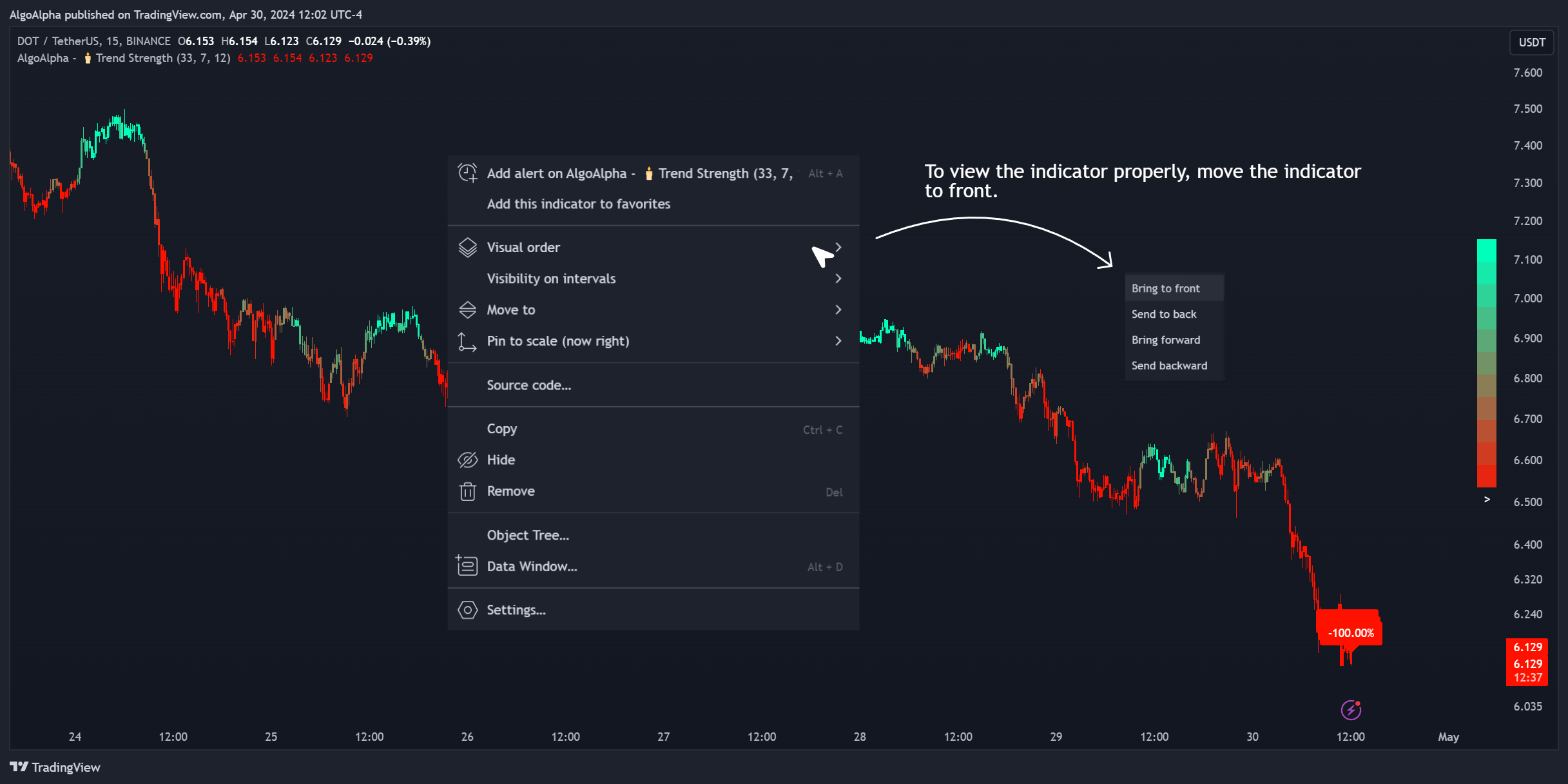1568x784 pixels.
Task: Click the May label on time axis
Action: (1448, 737)
